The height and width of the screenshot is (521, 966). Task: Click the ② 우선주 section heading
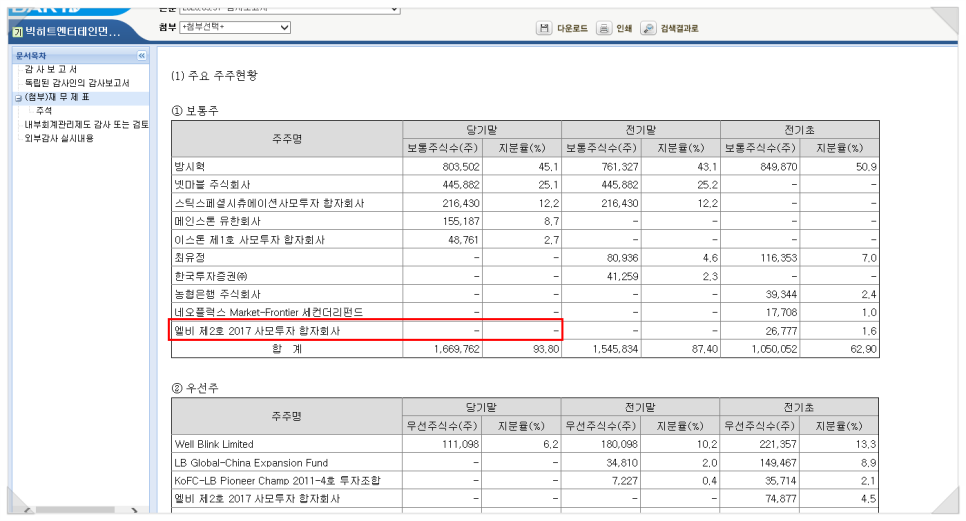(x=195, y=388)
